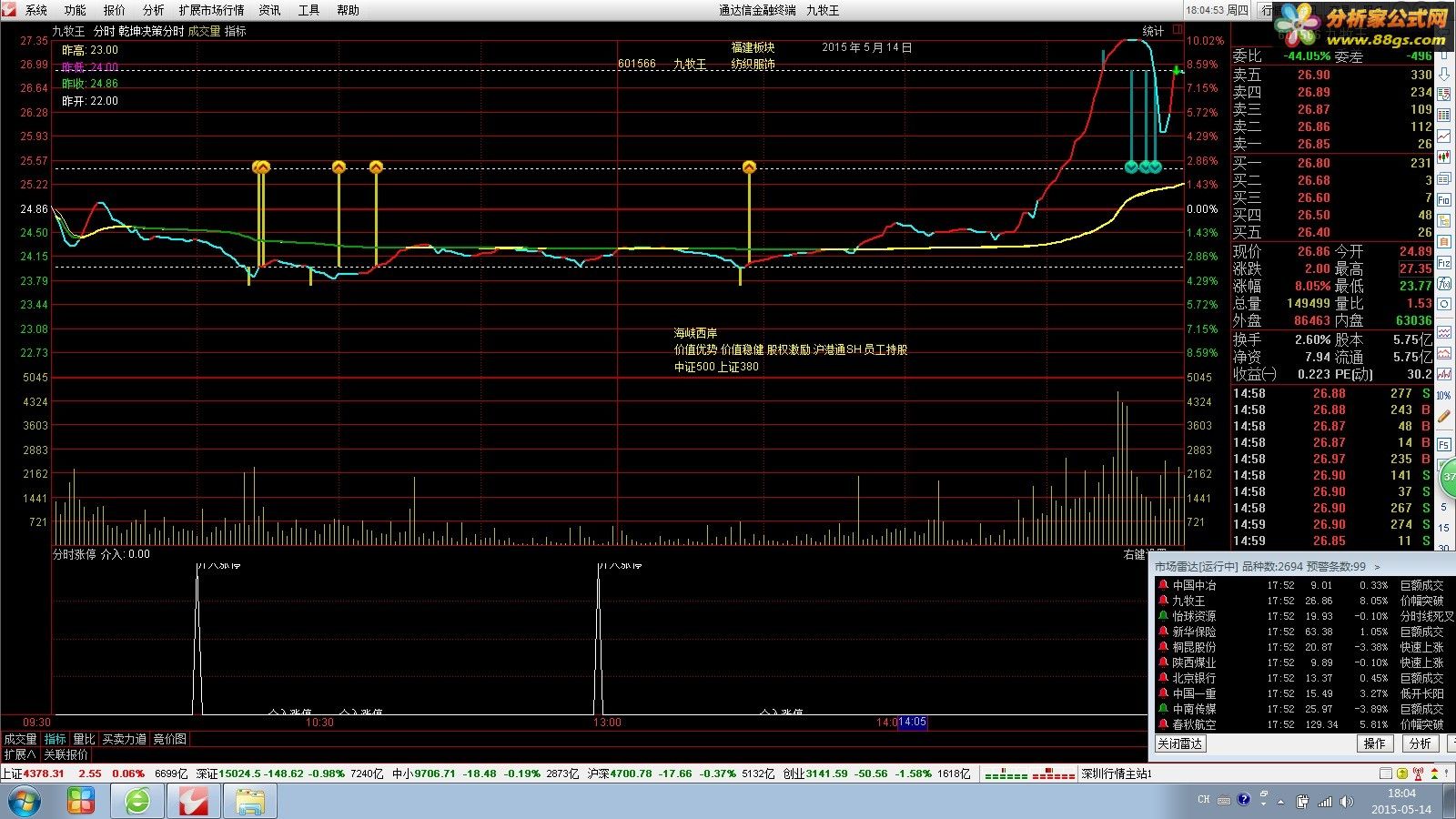1456x819 pixels.
Task: Open the 资讯 menu
Action: 269,10
